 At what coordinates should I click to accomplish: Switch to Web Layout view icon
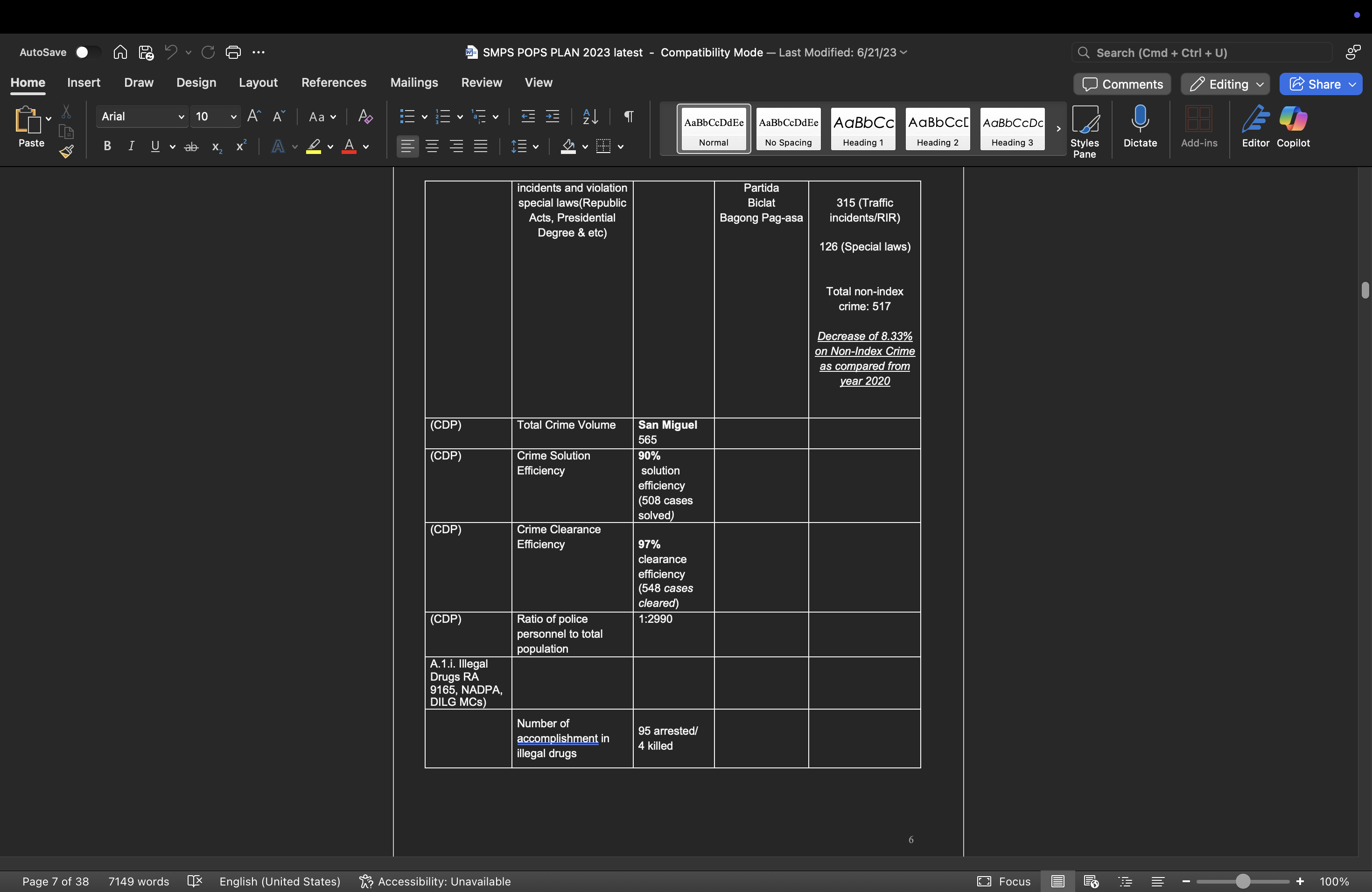[1091, 881]
